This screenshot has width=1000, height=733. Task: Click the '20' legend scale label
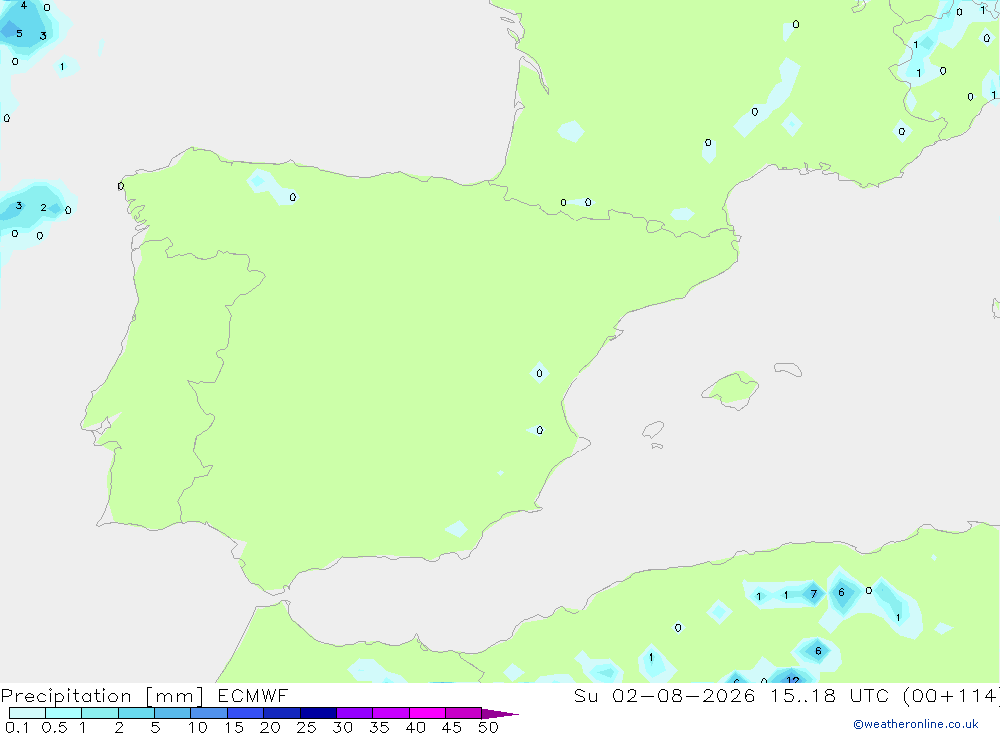270,727
